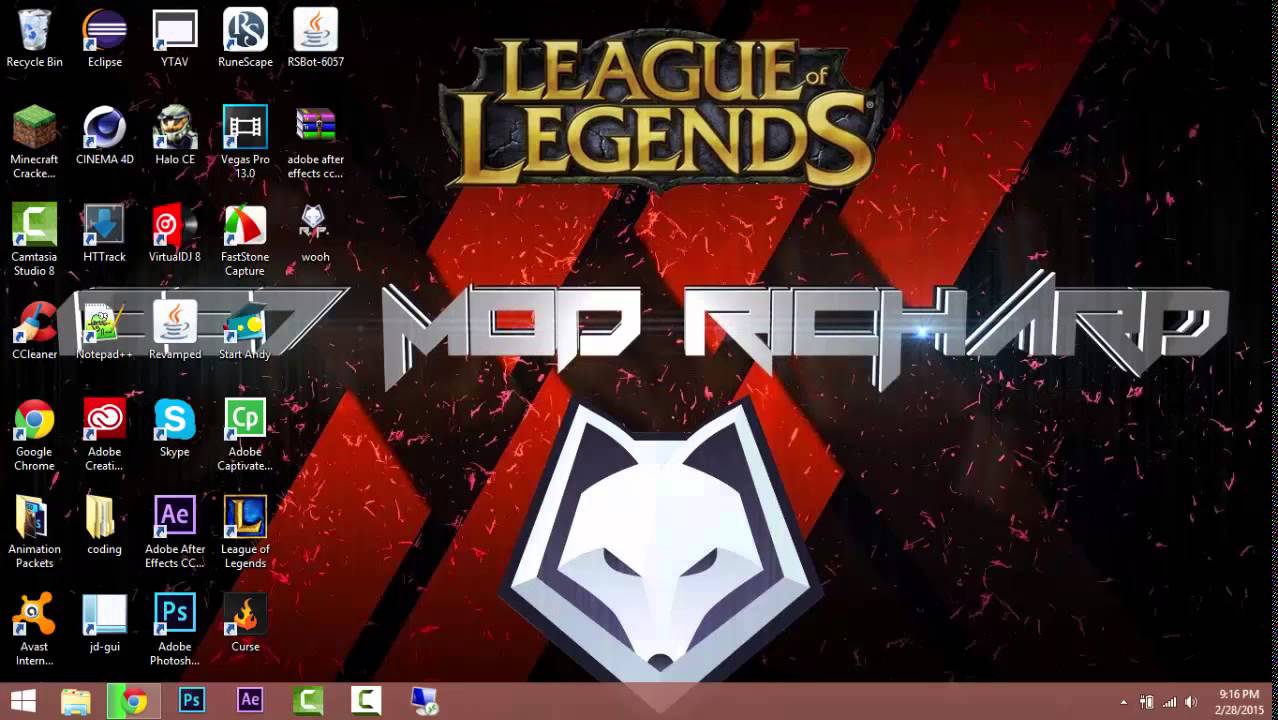Show hidden system tray icons
Viewport: 1278px width, 720px height.
coord(1123,702)
